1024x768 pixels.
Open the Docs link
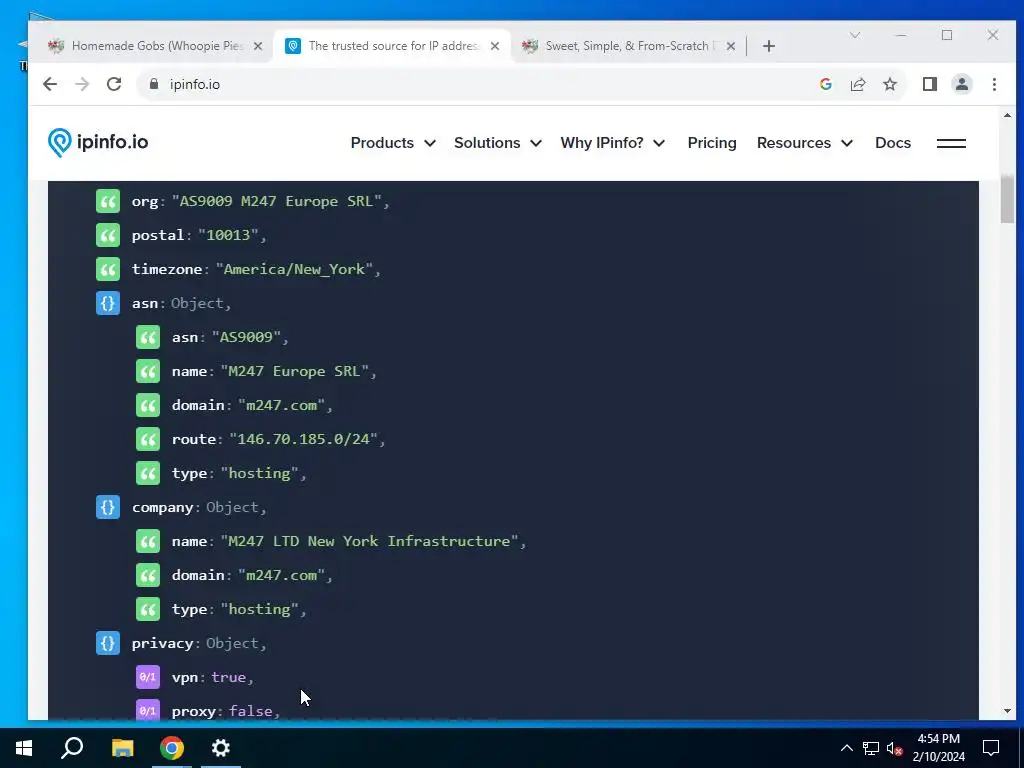pyautogui.click(x=893, y=143)
